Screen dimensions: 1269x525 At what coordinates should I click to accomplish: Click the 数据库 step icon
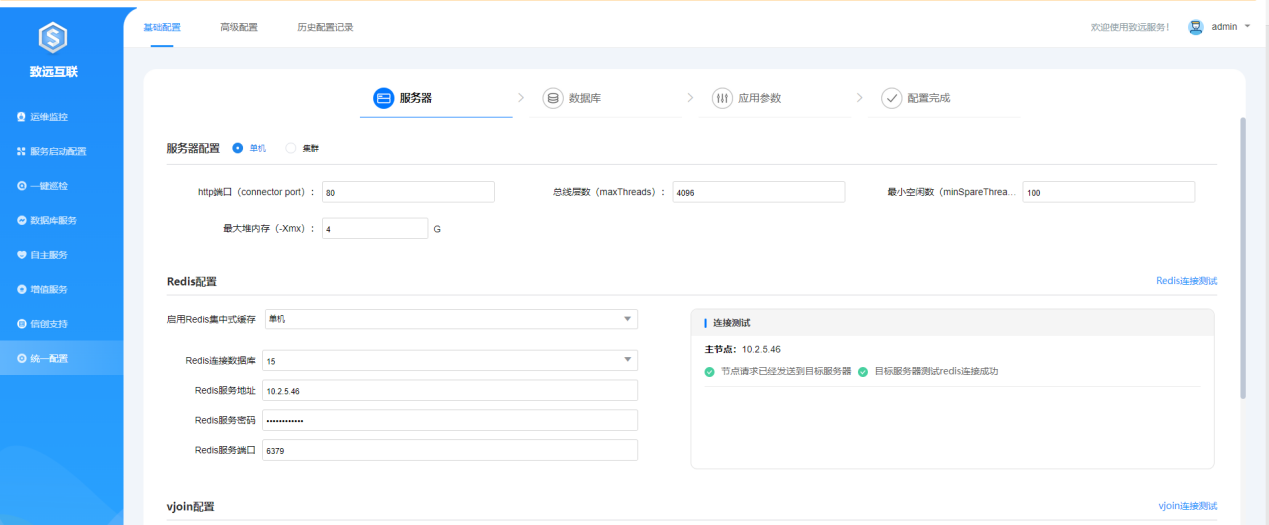click(552, 98)
